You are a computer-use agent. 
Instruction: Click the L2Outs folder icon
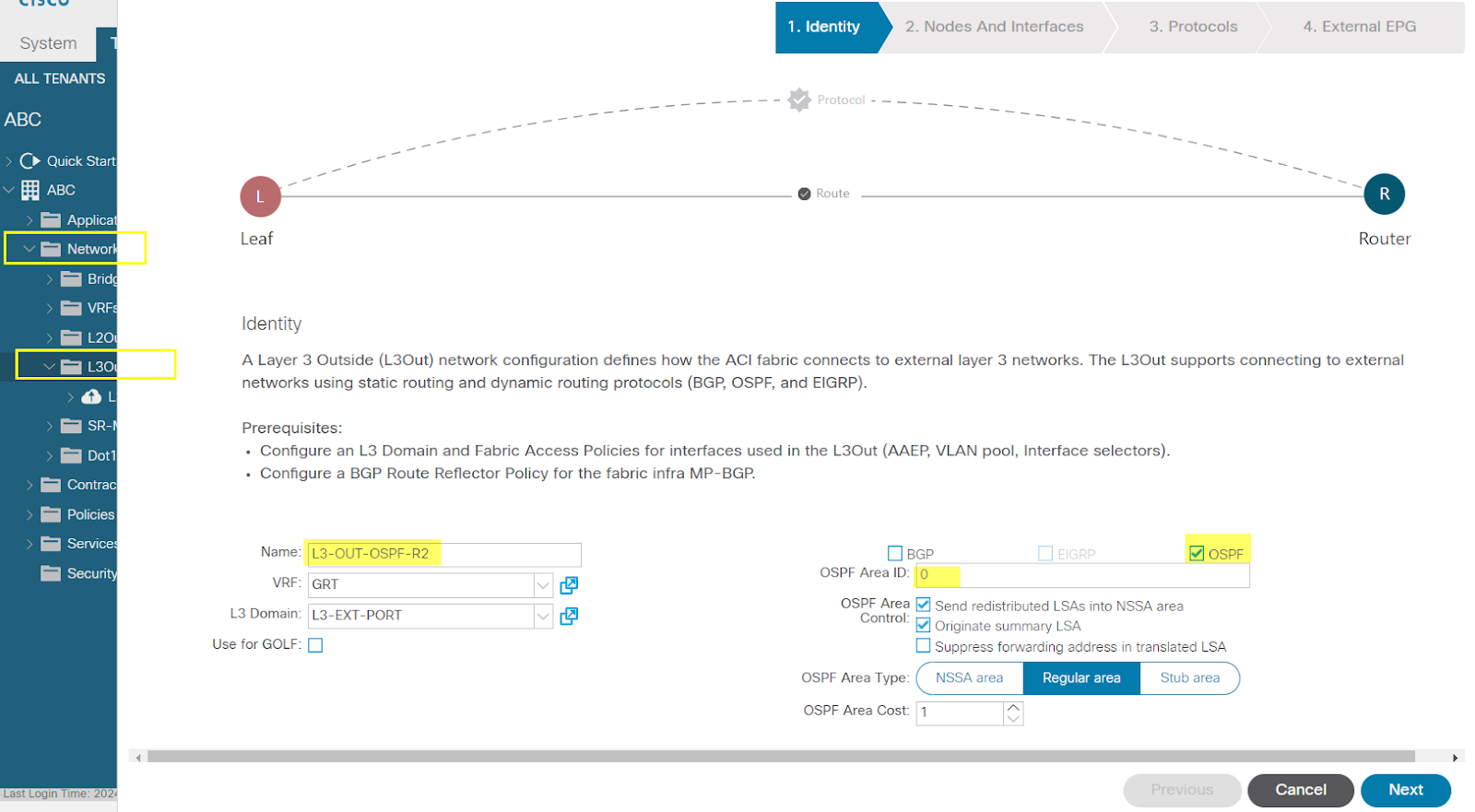click(x=71, y=337)
